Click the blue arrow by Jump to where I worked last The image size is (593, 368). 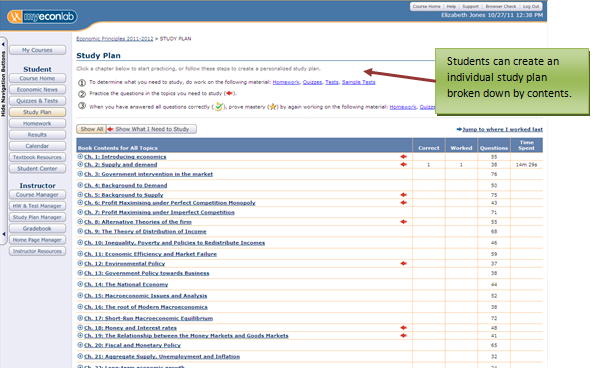[459, 129]
